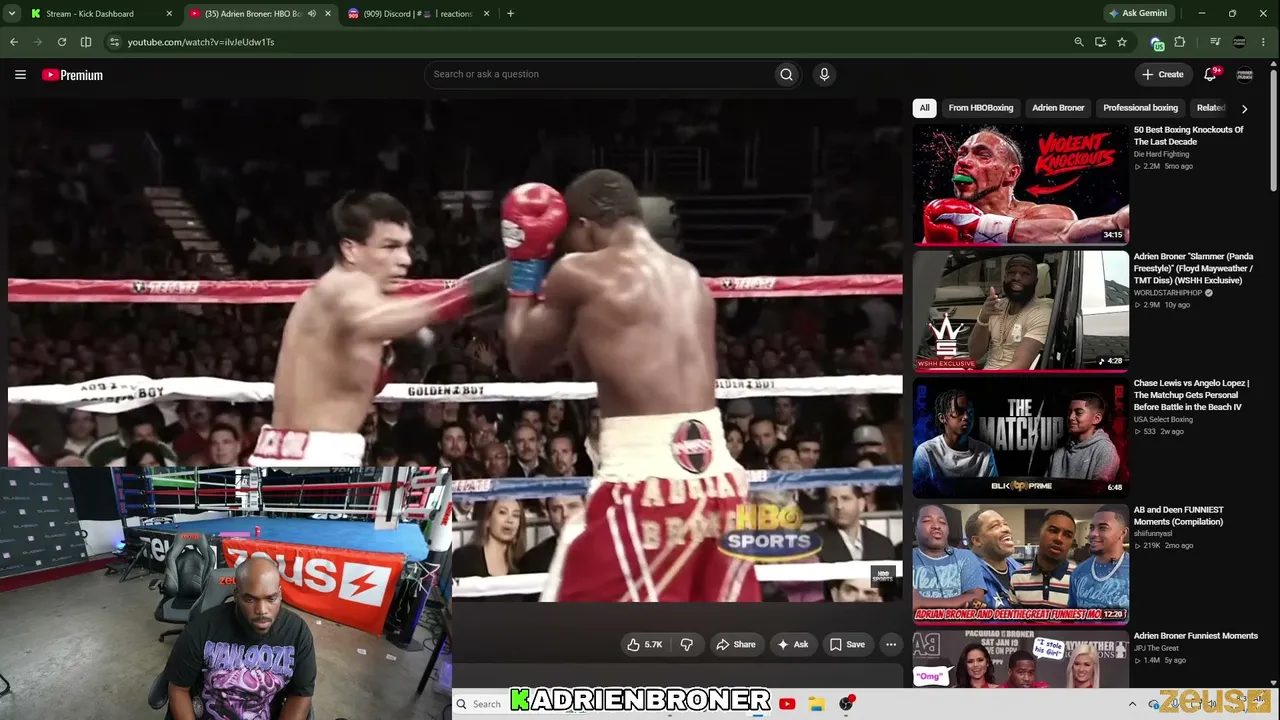Open the tab search dropdown arrow
This screenshot has height=720, width=1280.
click(12, 14)
